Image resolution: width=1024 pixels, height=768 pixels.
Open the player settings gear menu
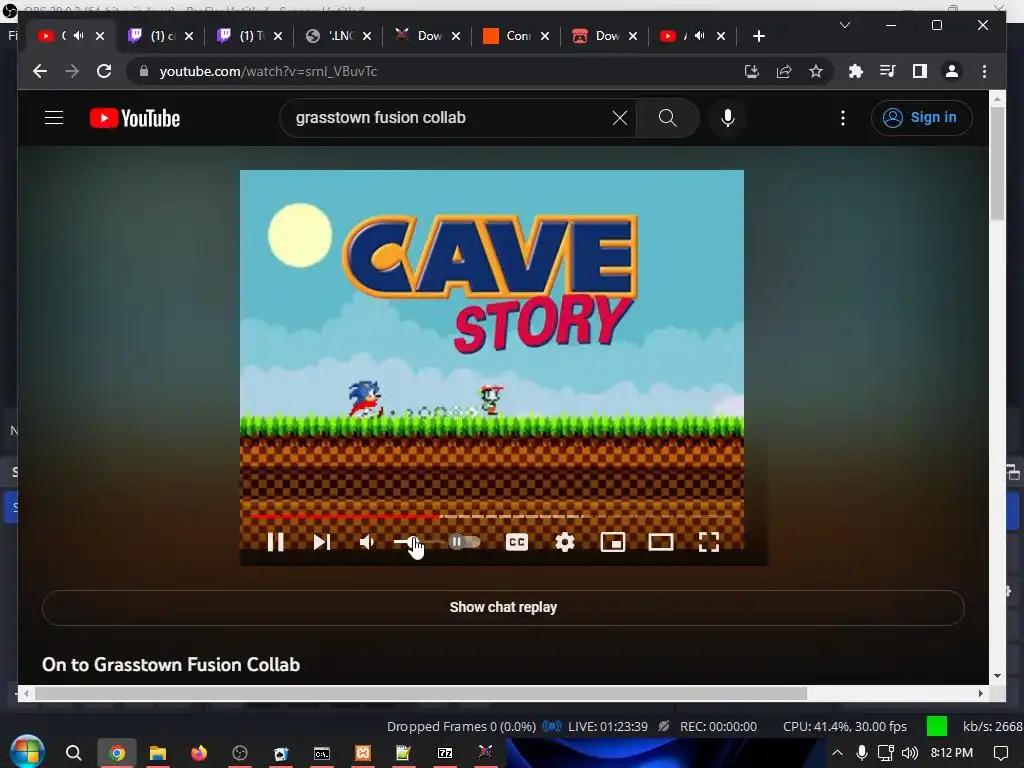tap(564, 542)
